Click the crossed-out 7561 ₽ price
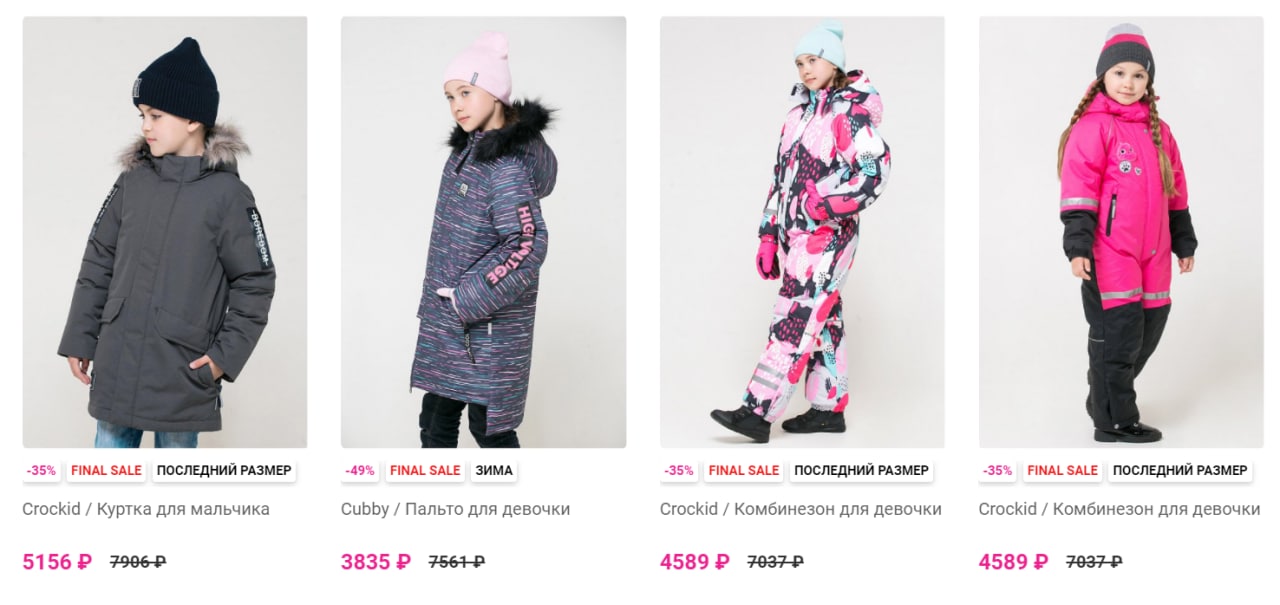1280x605 pixels. 456,562
